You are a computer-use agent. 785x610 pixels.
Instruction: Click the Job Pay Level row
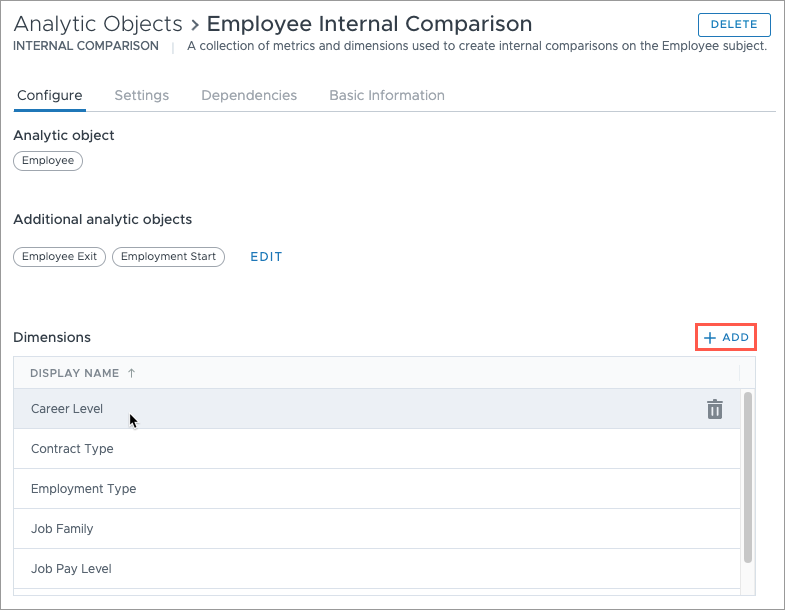coord(377,569)
